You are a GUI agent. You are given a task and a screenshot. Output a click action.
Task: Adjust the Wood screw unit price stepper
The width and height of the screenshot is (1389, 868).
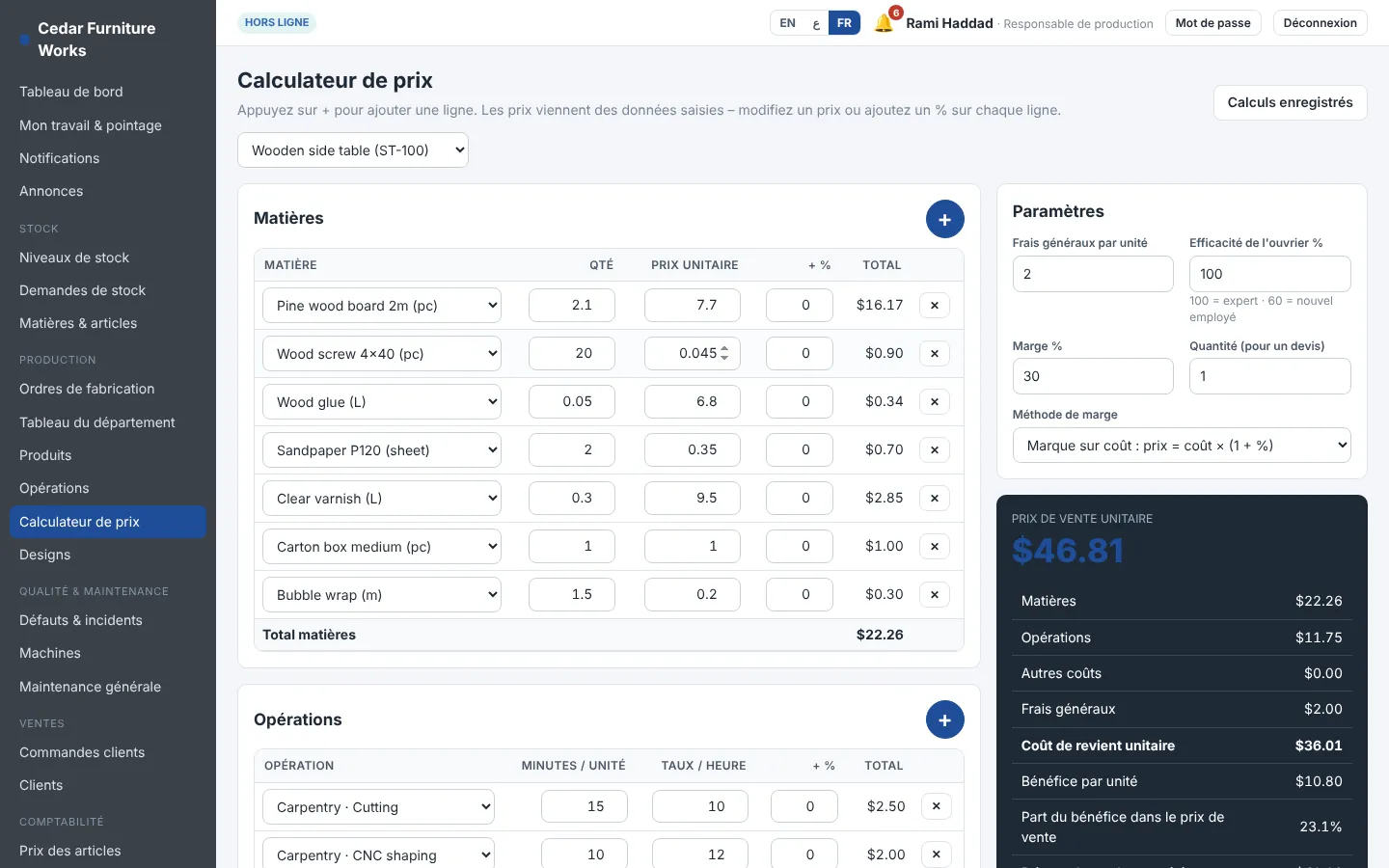tap(724, 353)
